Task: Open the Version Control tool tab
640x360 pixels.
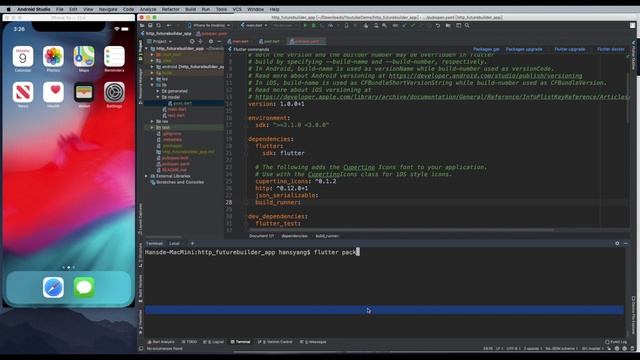Action: coord(275,342)
